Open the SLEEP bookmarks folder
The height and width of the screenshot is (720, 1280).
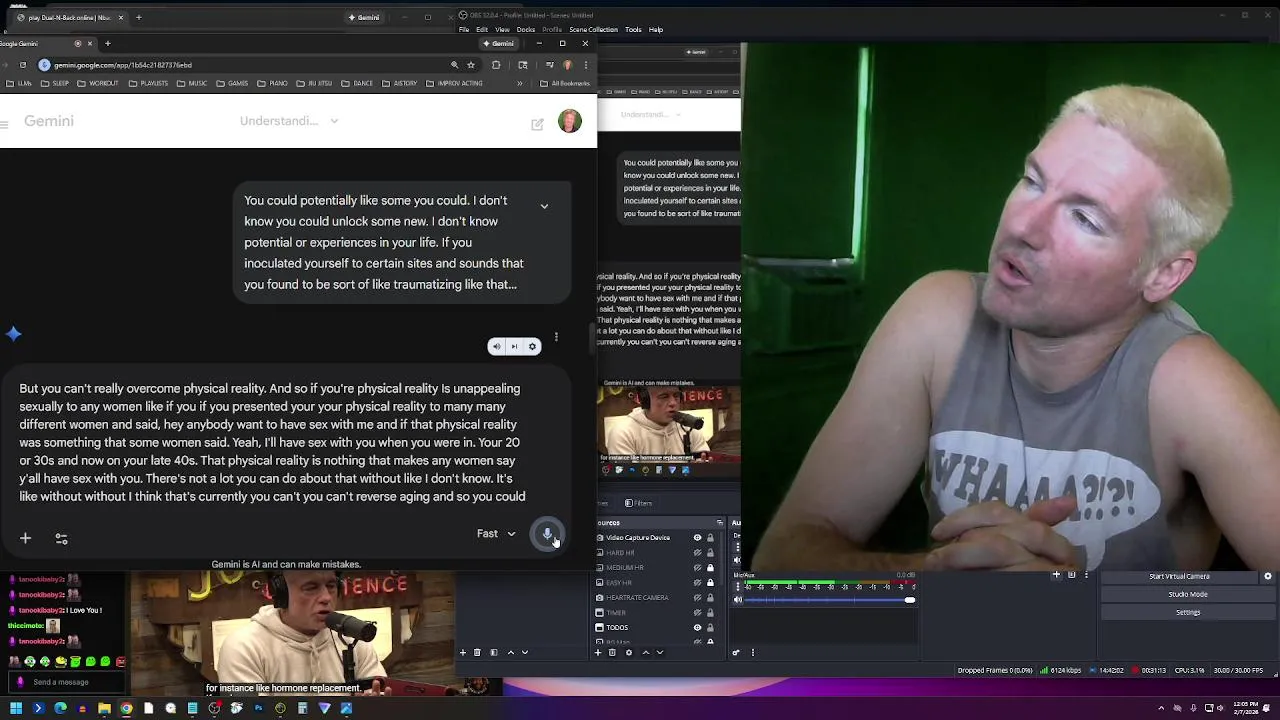pos(56,83)
